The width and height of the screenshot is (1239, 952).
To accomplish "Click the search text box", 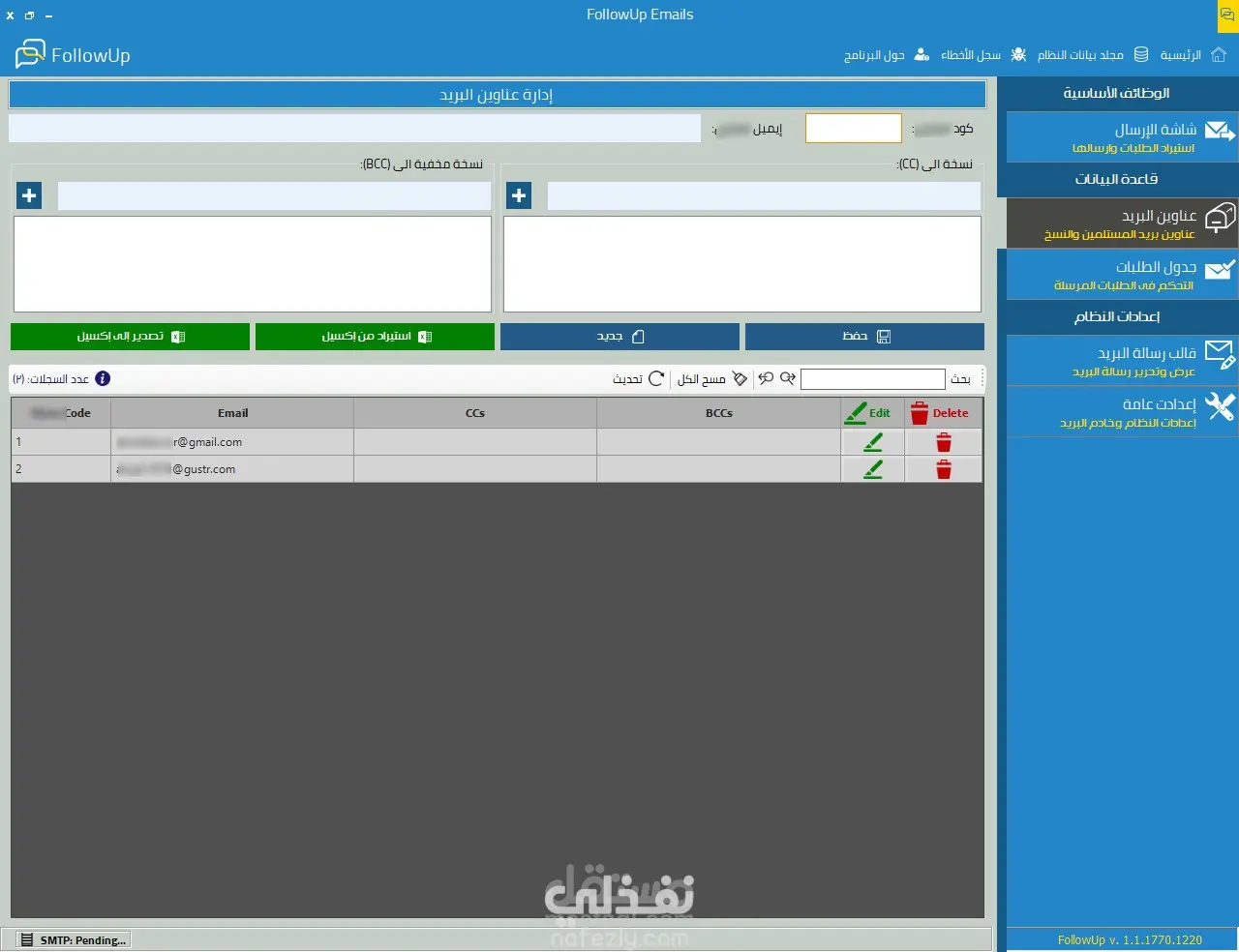I will (872, 379).
